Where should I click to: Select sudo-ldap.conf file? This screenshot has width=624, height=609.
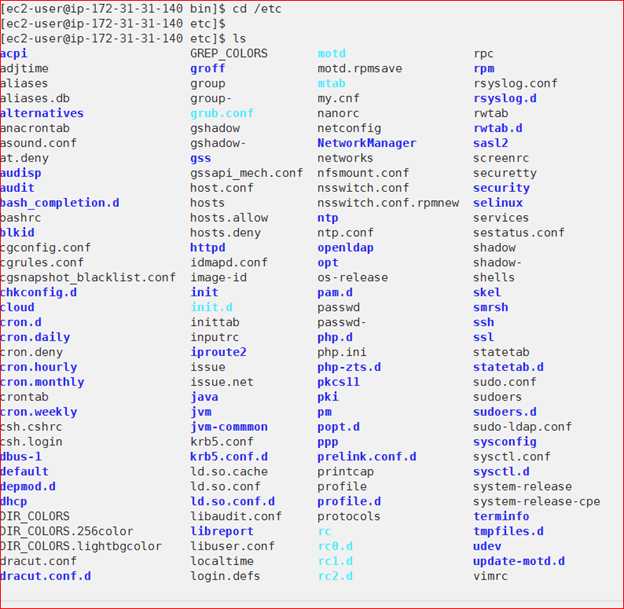pyautogui.click(x=523, y=427)
